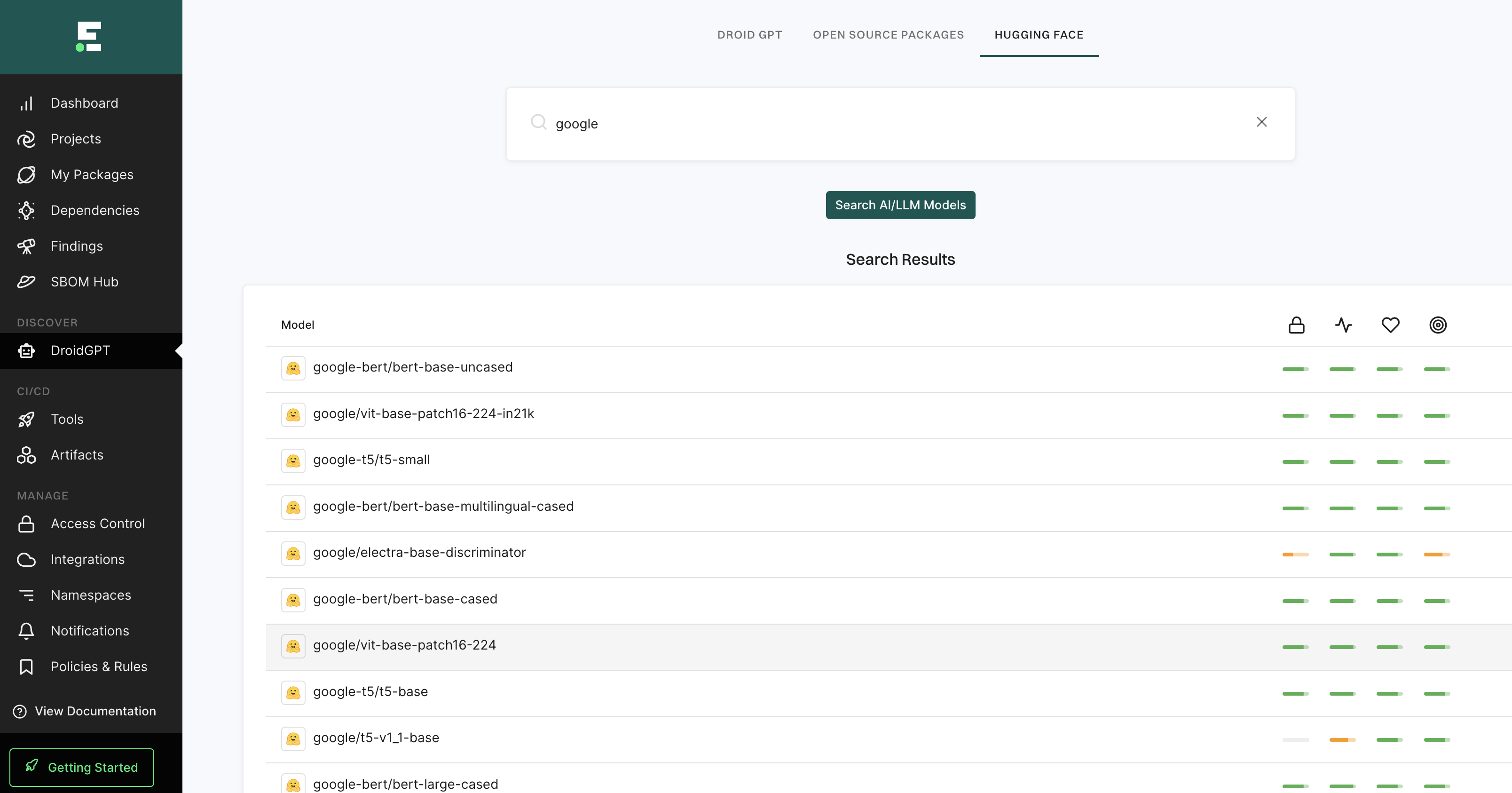Viewport: 1512px width, 793px height.
Task: Click the Findings sidebar icon
Action: pos(26,245)
